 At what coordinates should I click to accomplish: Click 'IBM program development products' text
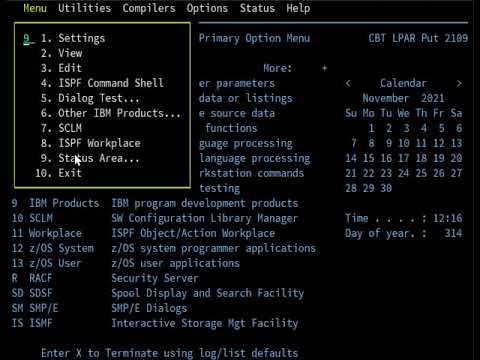[205, 203]
